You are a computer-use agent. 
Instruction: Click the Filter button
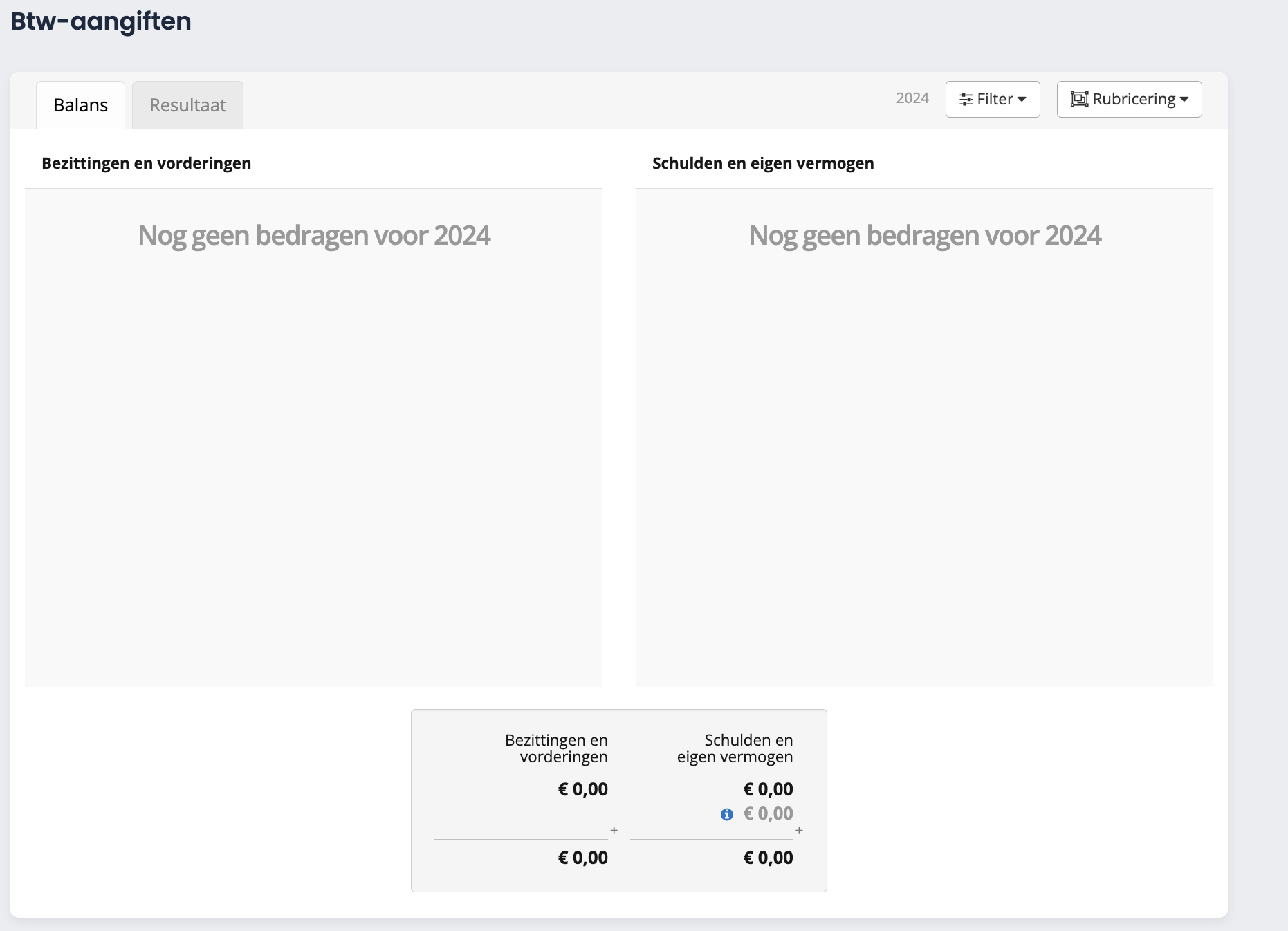[x=993, y=99]
